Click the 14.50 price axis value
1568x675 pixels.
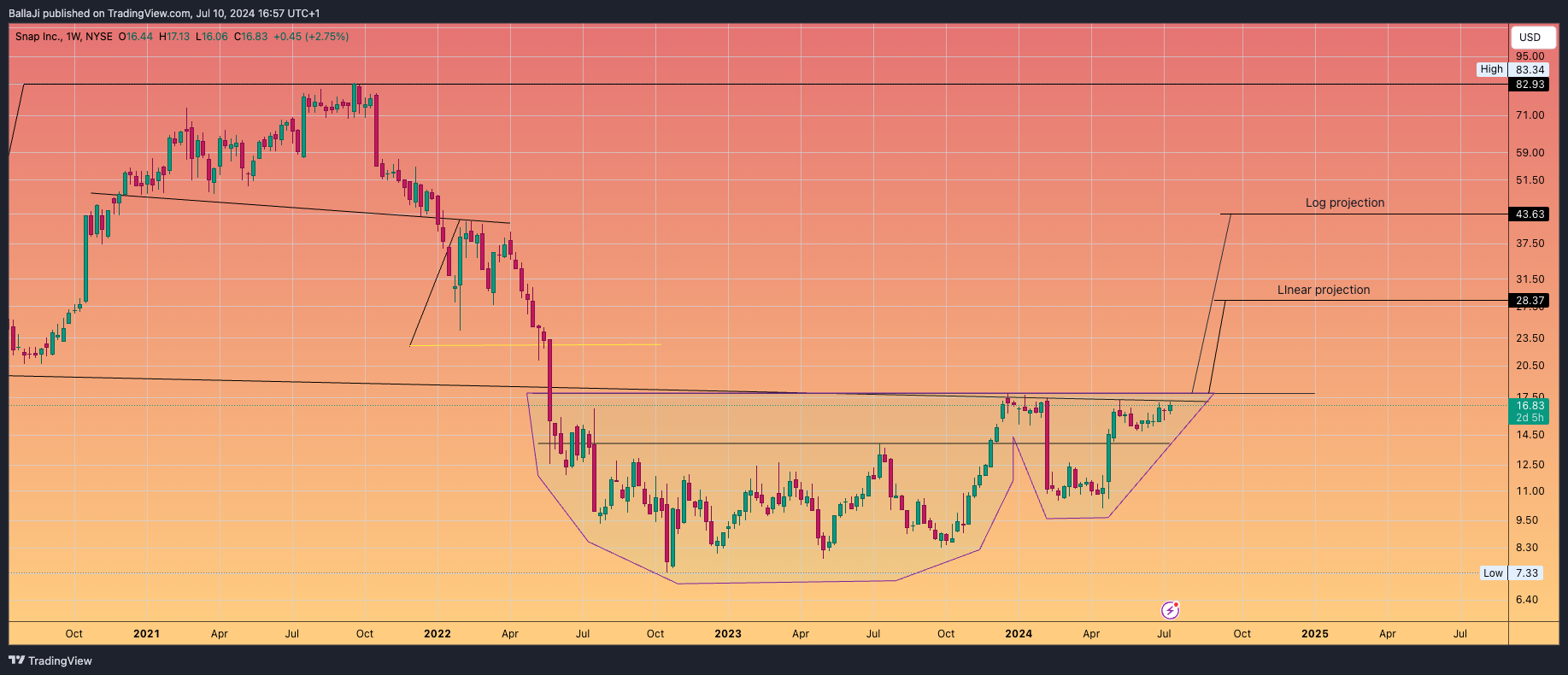pos(1530,435)
